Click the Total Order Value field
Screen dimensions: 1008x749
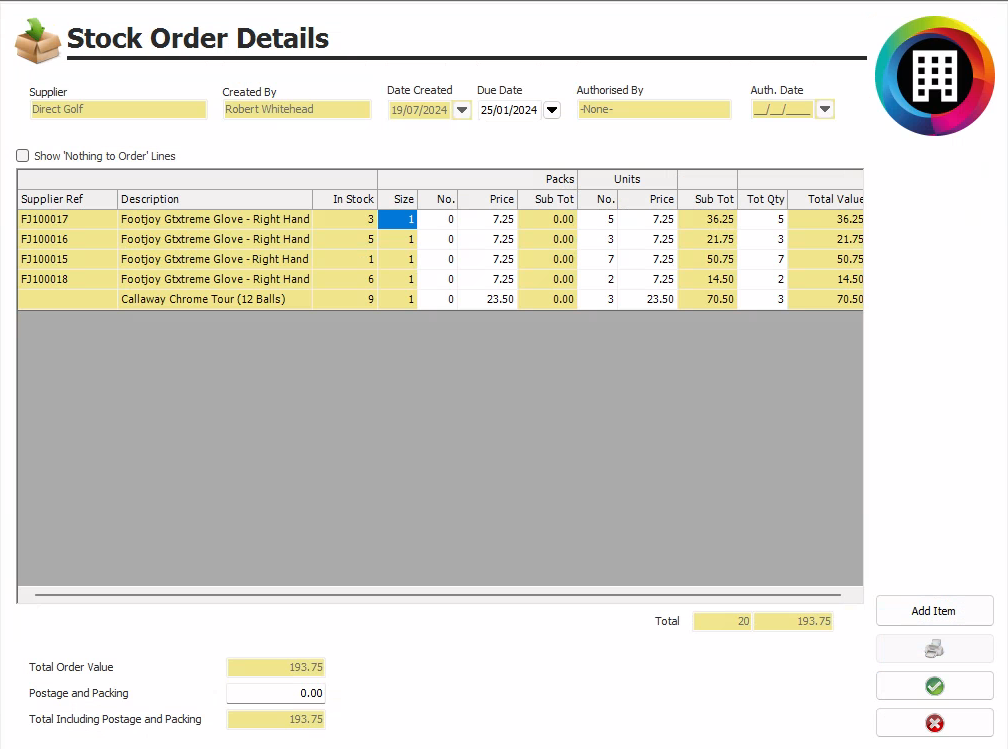276,667
